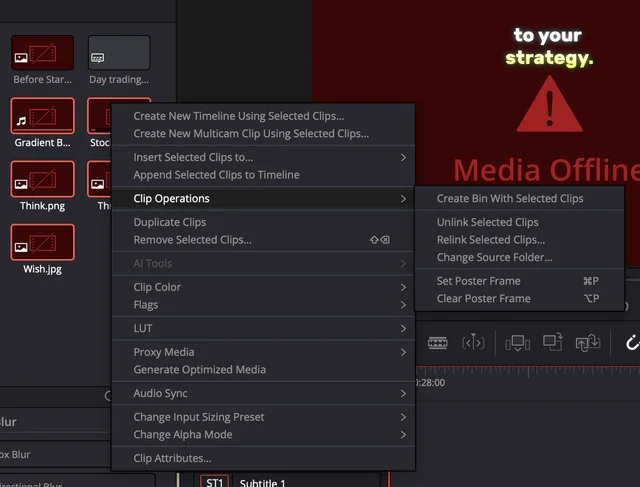Click the Media Offline viewer frame
Screen dimensions: 640x487
476,135
